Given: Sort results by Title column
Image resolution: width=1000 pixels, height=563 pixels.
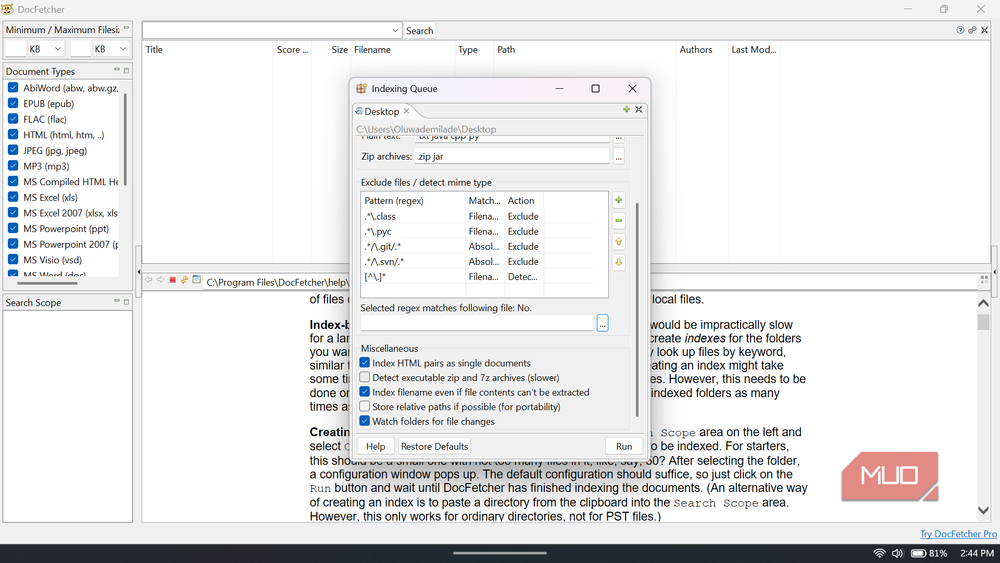Looking at the screenshot, I should click(x=207, y=50).
